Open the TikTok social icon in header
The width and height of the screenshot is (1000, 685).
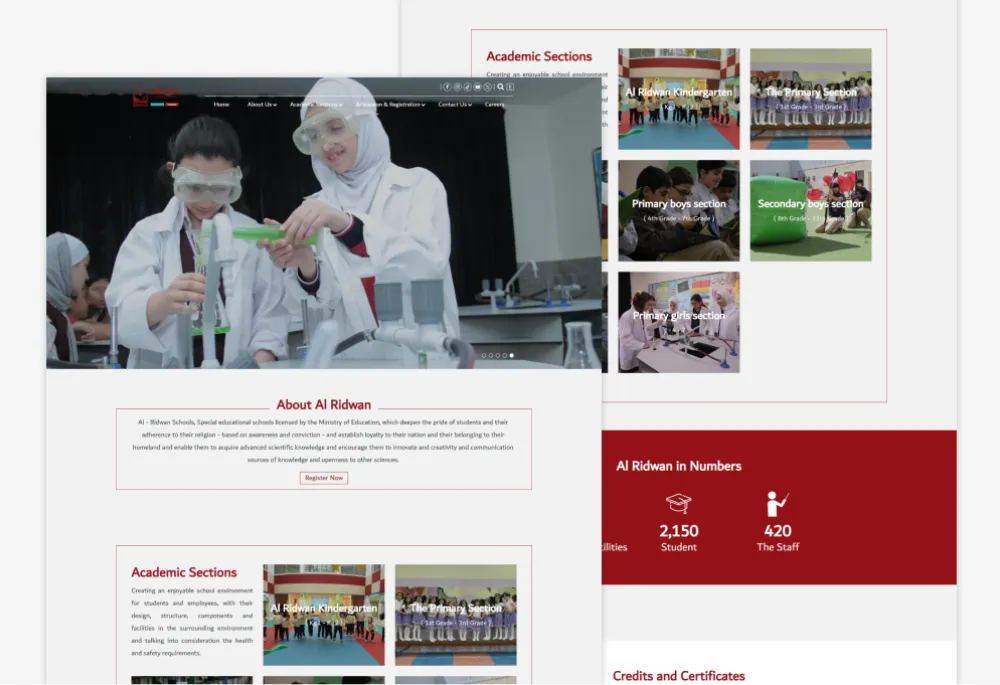(467, 87)
